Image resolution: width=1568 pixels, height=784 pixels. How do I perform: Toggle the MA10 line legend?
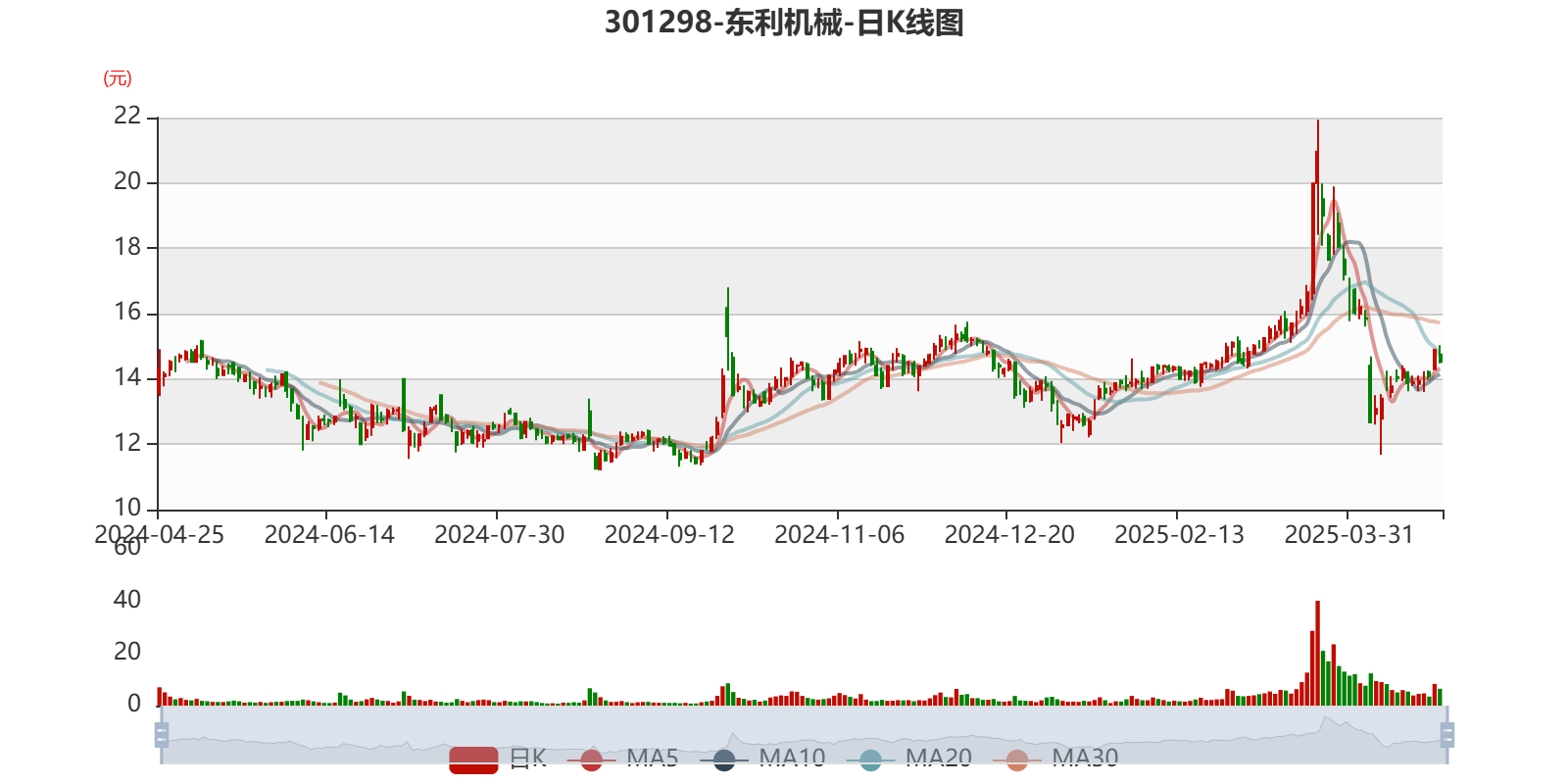point(762,759)
